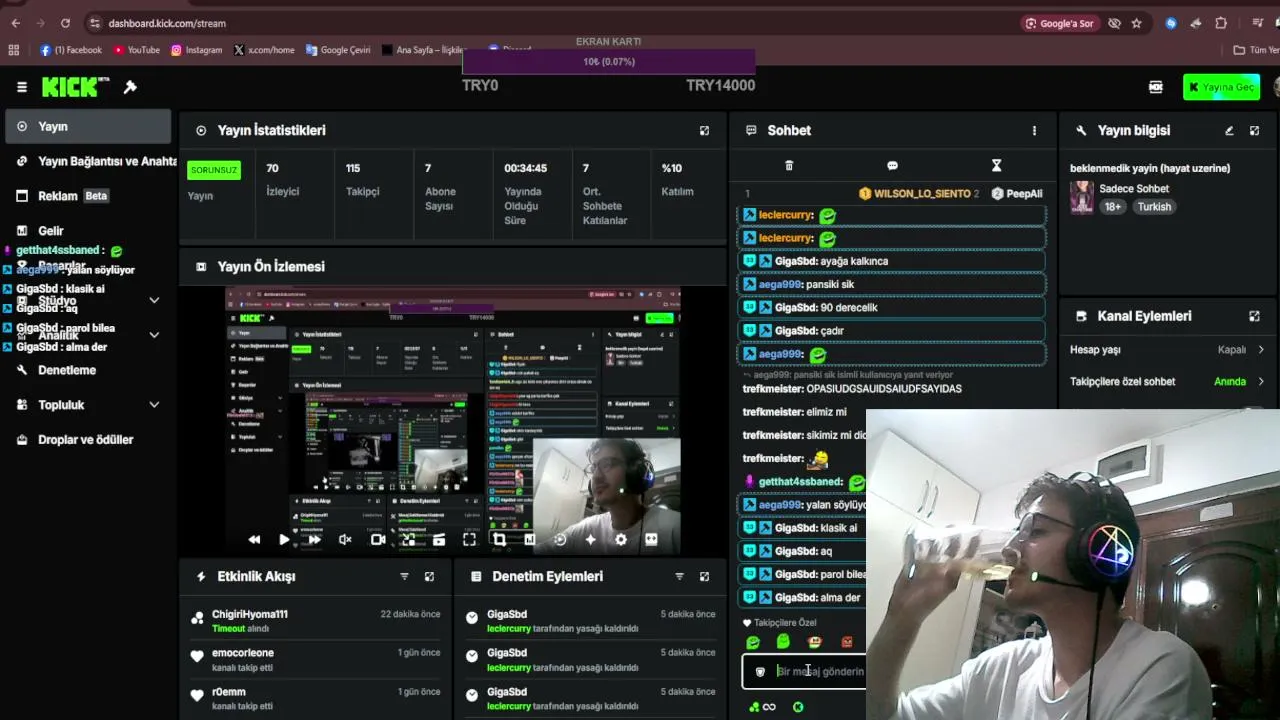Play the stream preview

284,539
